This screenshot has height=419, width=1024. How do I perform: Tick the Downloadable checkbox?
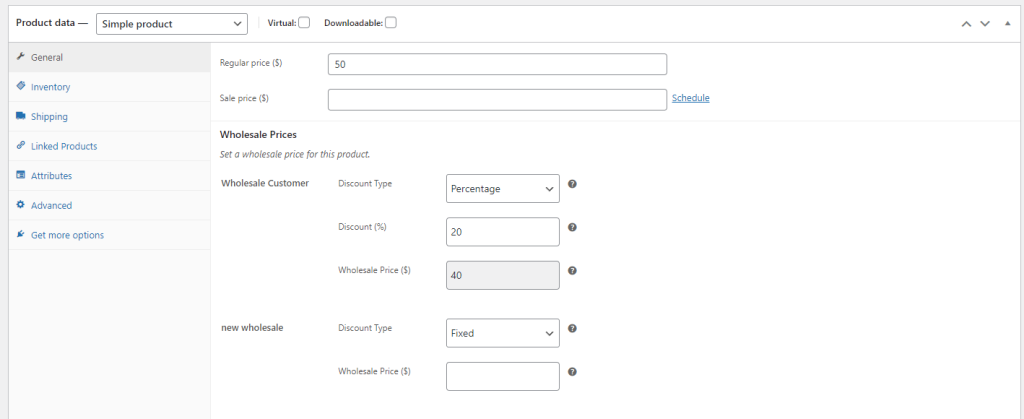pos(391,23)
